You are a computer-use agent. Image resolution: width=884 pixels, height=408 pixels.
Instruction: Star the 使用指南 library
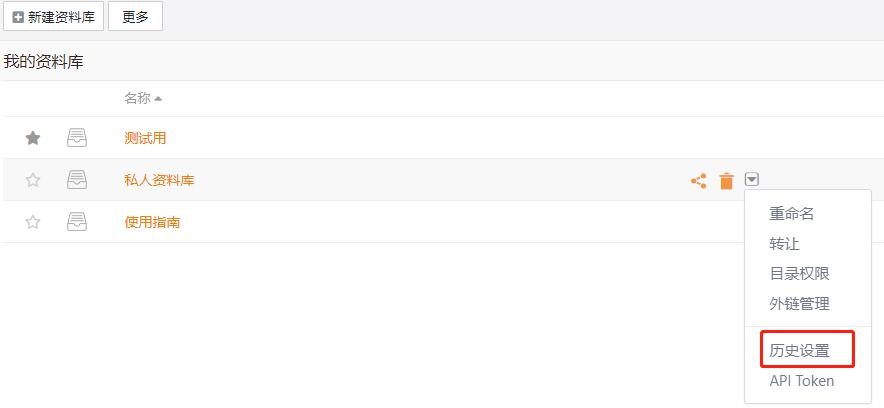(33, 222)
